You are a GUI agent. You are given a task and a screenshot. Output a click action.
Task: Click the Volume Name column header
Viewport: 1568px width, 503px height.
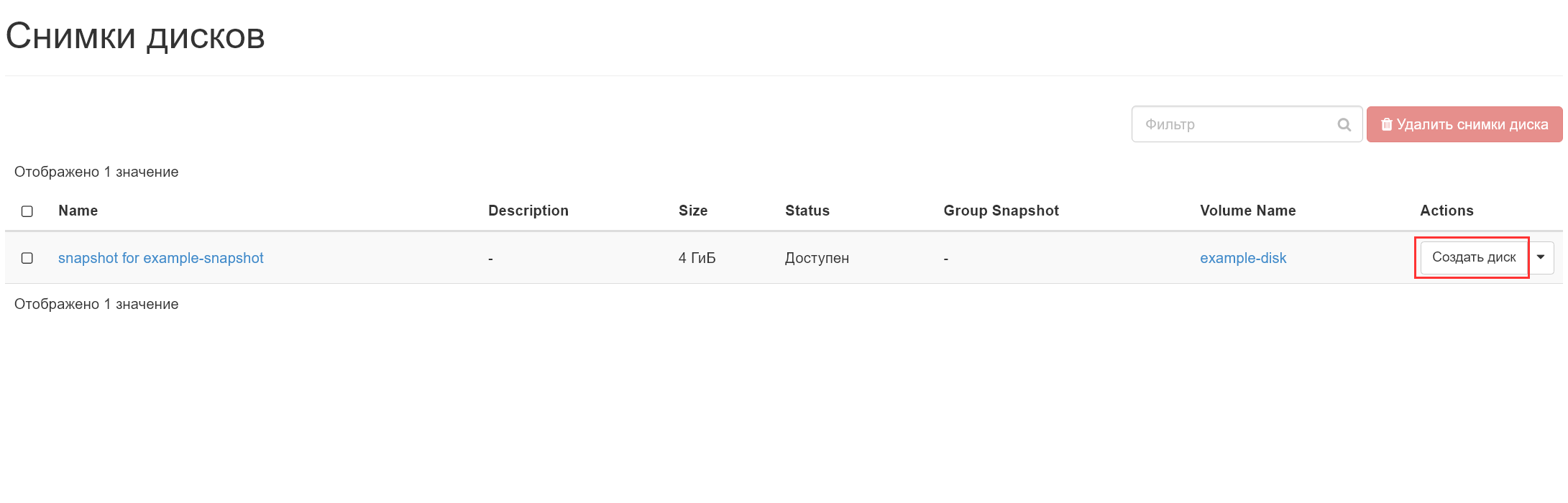1247,211
